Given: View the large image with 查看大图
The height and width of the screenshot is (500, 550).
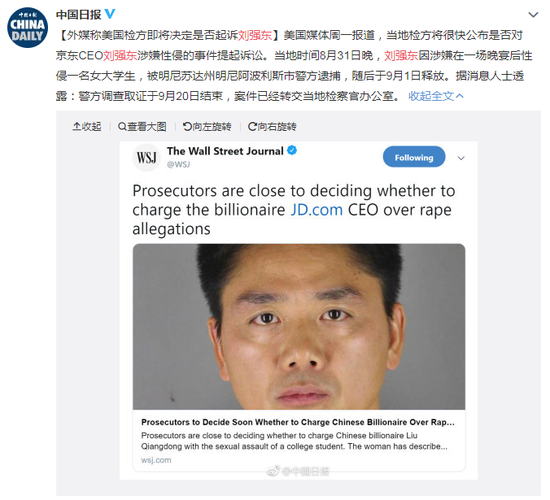Looking at the screenshot, I should click(142, 127).
